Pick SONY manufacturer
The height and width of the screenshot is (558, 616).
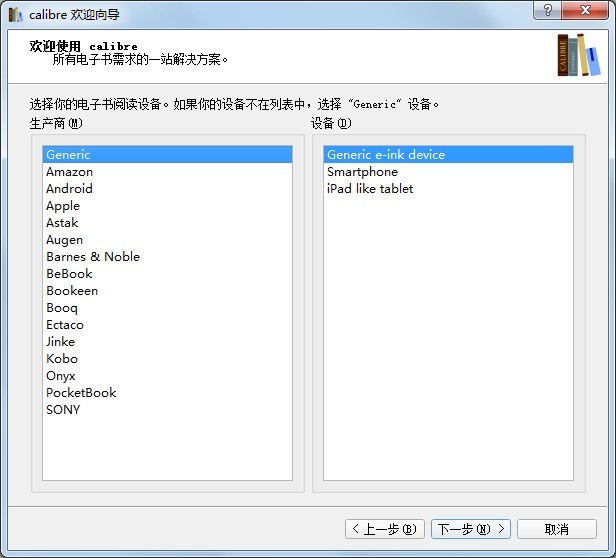coord(167,409)
